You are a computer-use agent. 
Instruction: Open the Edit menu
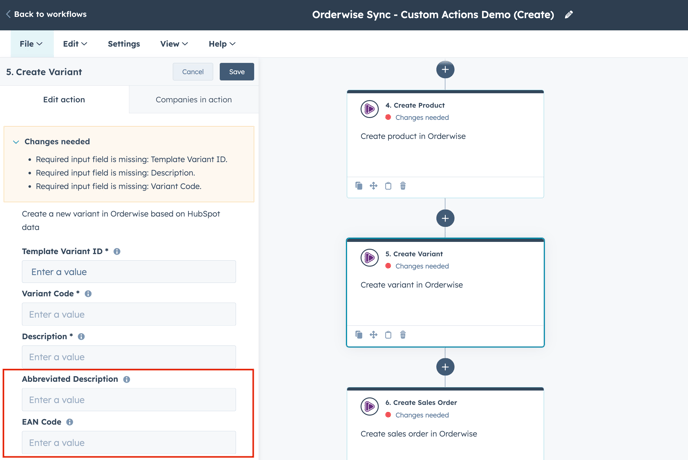(75, 44)
